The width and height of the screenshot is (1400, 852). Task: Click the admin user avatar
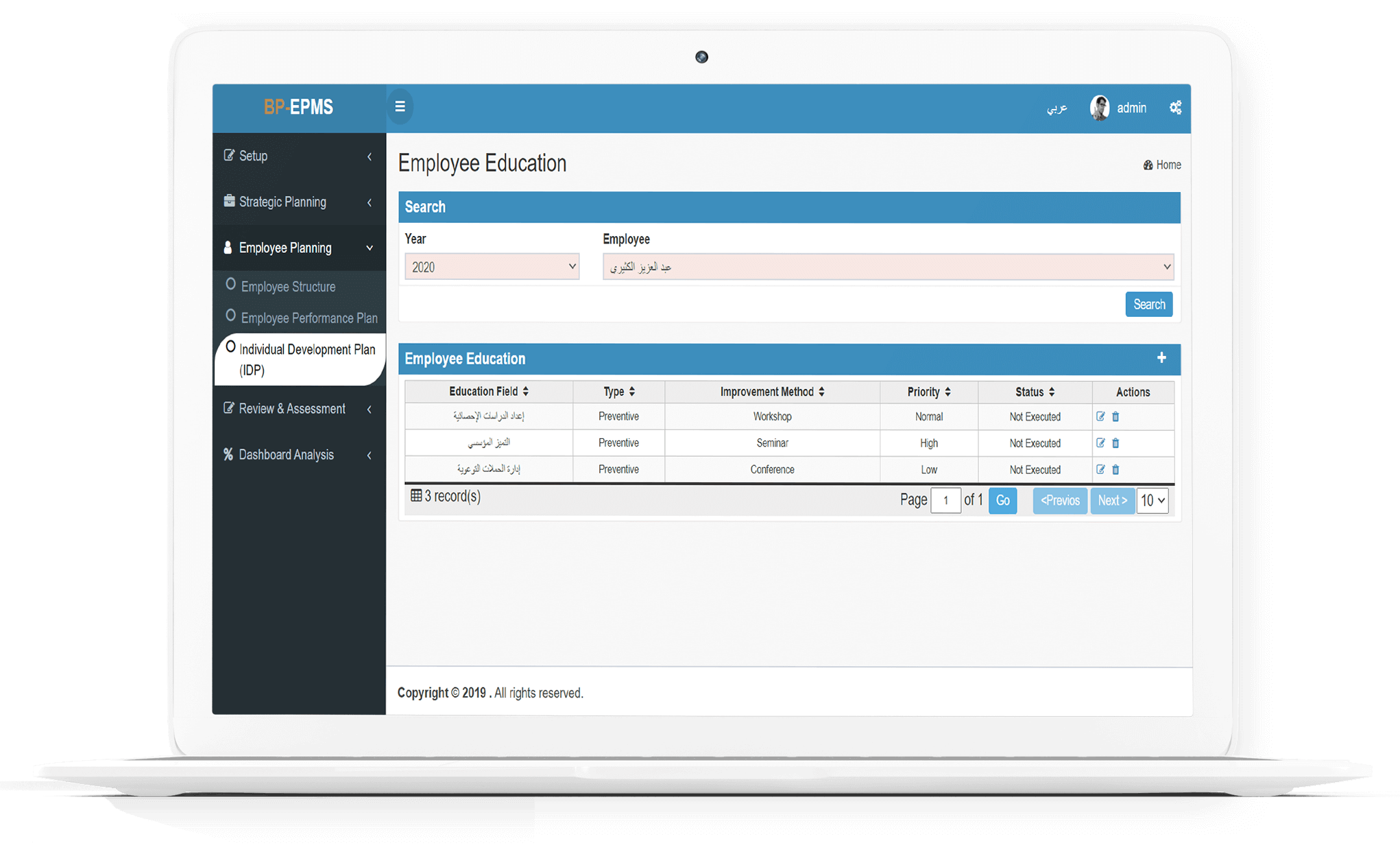coord(1100,108)
